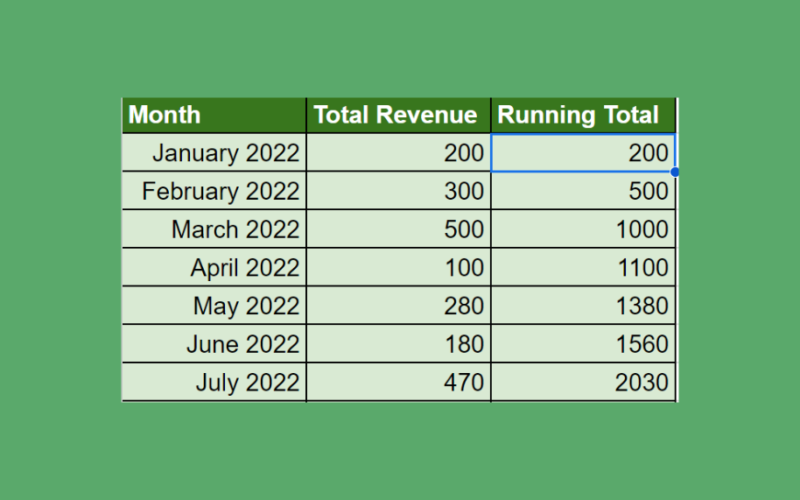The width and height of the screenshot is (800, 500).
Task: Select the June 2022 month cell
Action: [x=214, y=344]
